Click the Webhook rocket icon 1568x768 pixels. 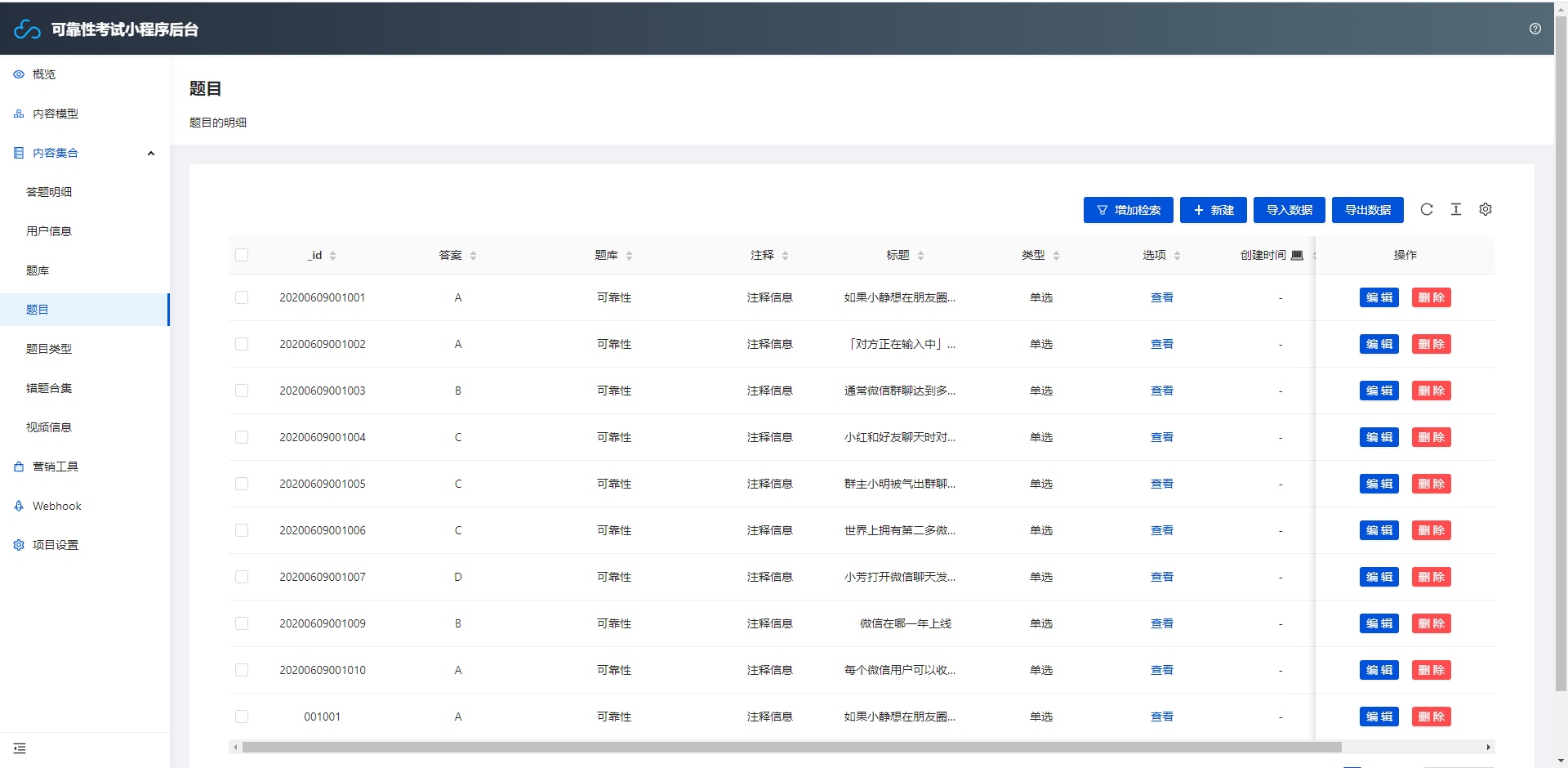coord(19,506)
